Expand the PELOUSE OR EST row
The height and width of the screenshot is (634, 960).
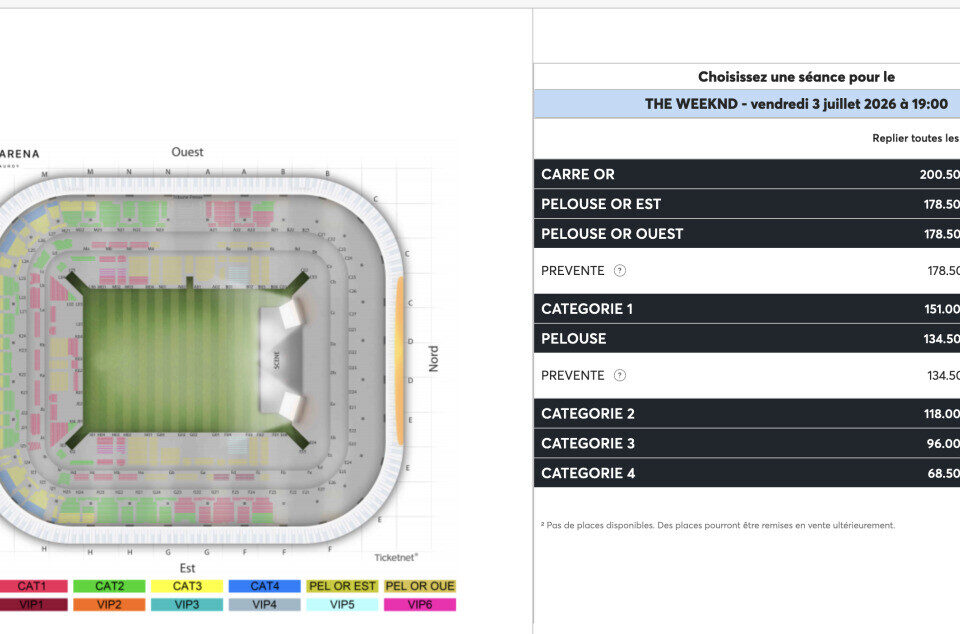point(747,204)
